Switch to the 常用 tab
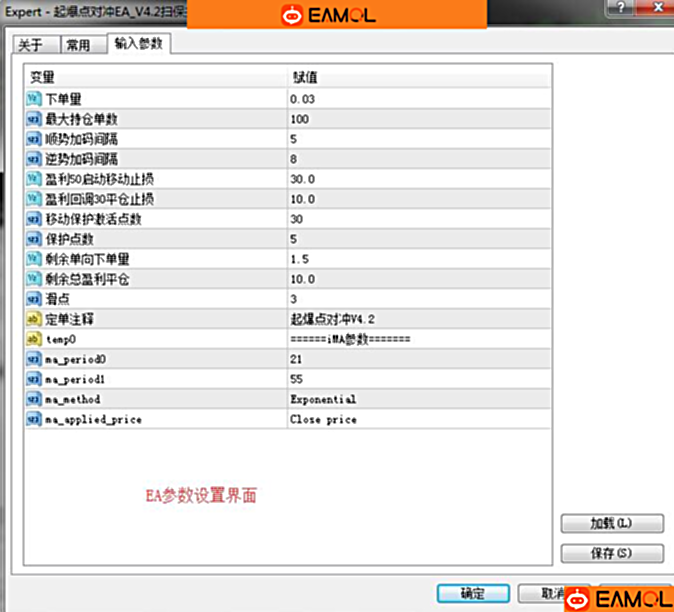The image size is (674, 612). 78,45
